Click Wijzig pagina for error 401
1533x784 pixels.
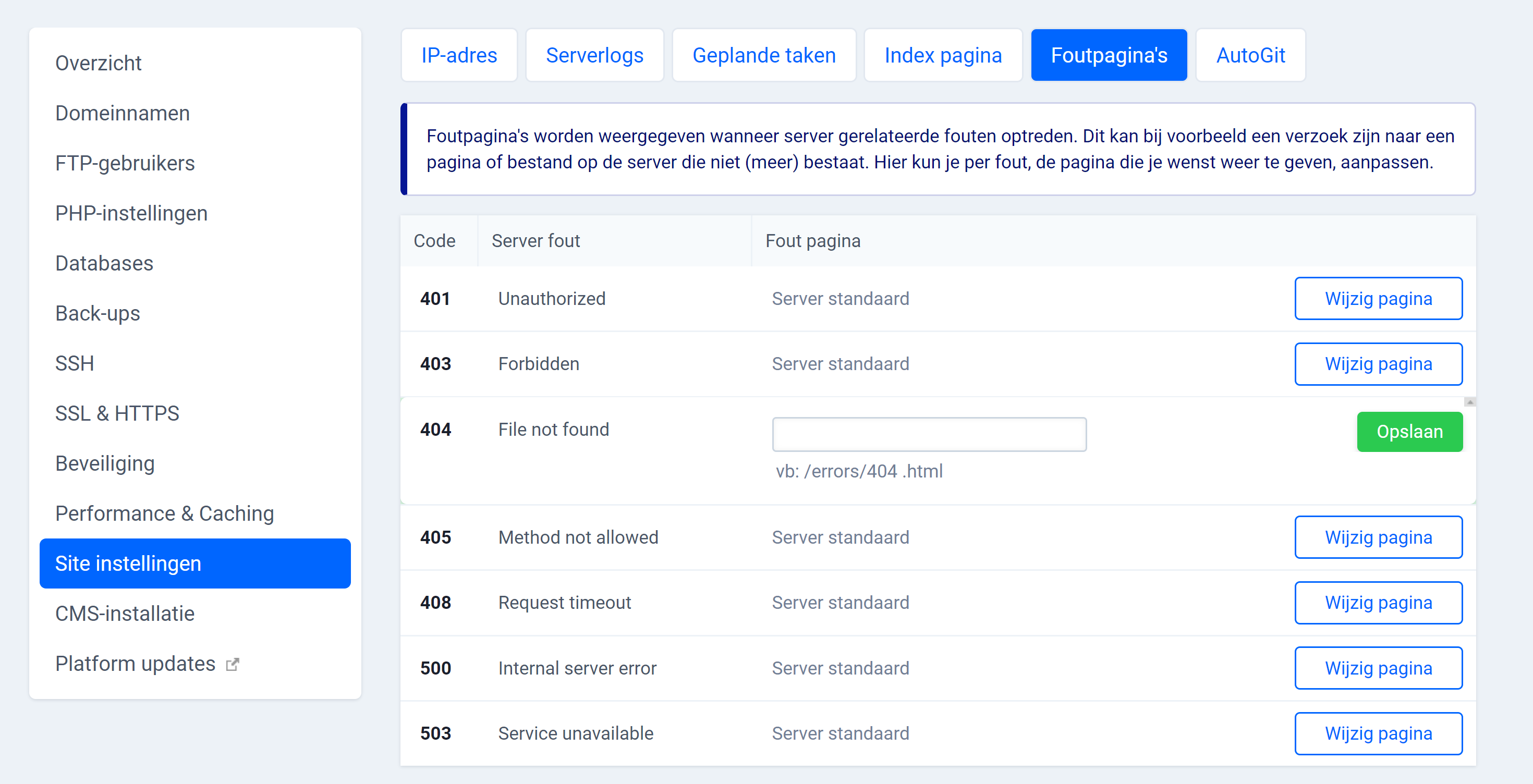click(1378, 299)
